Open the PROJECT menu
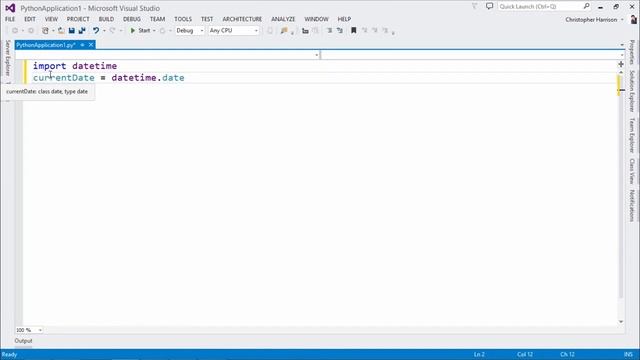This screenshot has width=640, height=360. coord(78,19)
